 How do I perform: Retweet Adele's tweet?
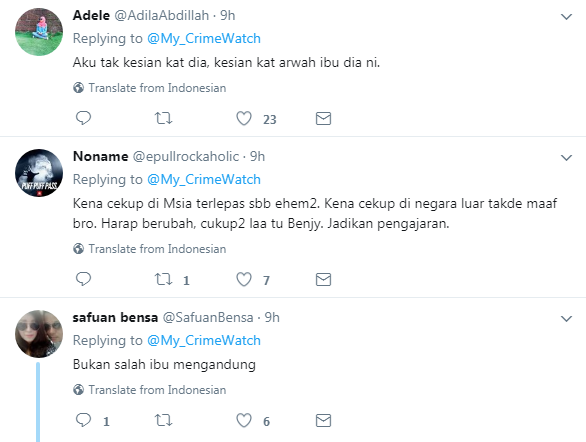pos(163,118)
